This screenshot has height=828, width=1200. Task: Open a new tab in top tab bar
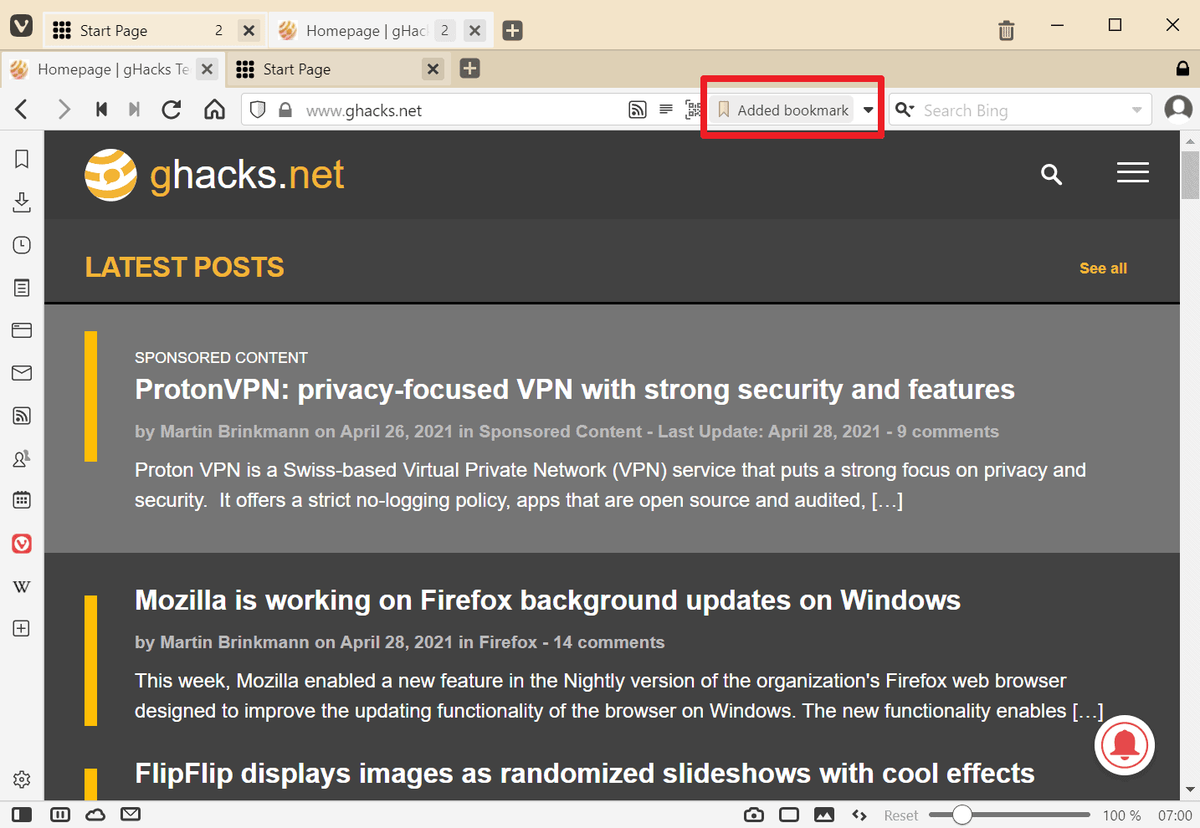tap(512, 31)
